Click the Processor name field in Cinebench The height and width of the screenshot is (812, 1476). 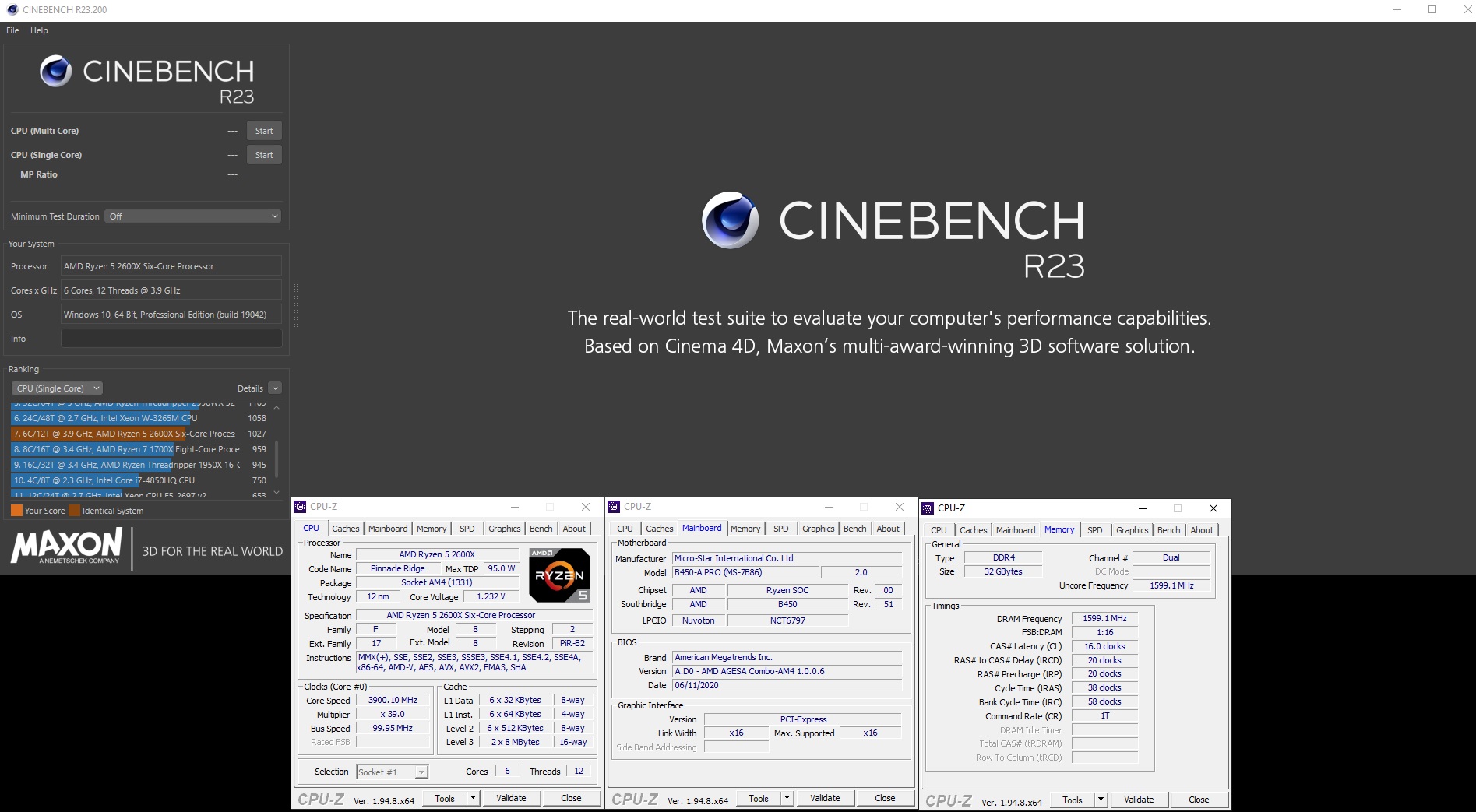(x=171, y=266)
